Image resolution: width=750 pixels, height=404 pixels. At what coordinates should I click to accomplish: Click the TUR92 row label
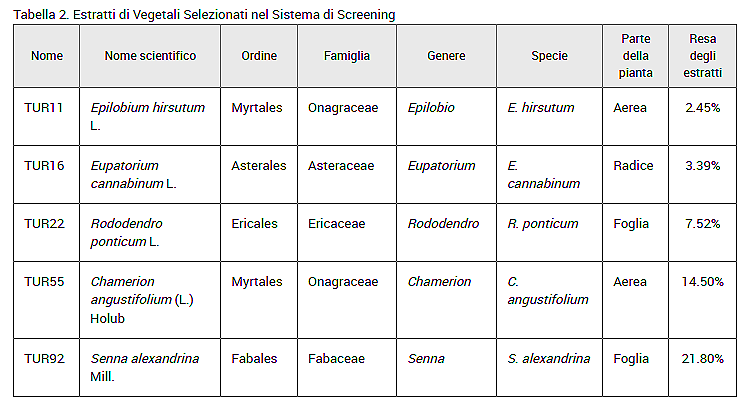(x=46, y=368)
